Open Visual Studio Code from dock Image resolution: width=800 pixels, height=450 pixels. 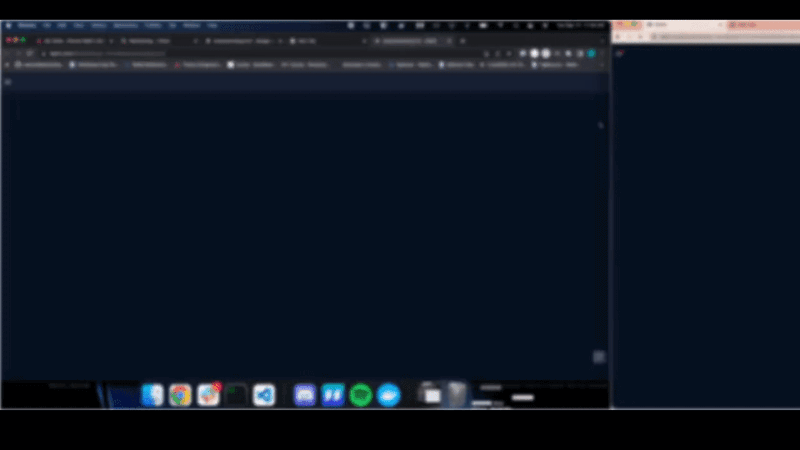pos(264,395)
